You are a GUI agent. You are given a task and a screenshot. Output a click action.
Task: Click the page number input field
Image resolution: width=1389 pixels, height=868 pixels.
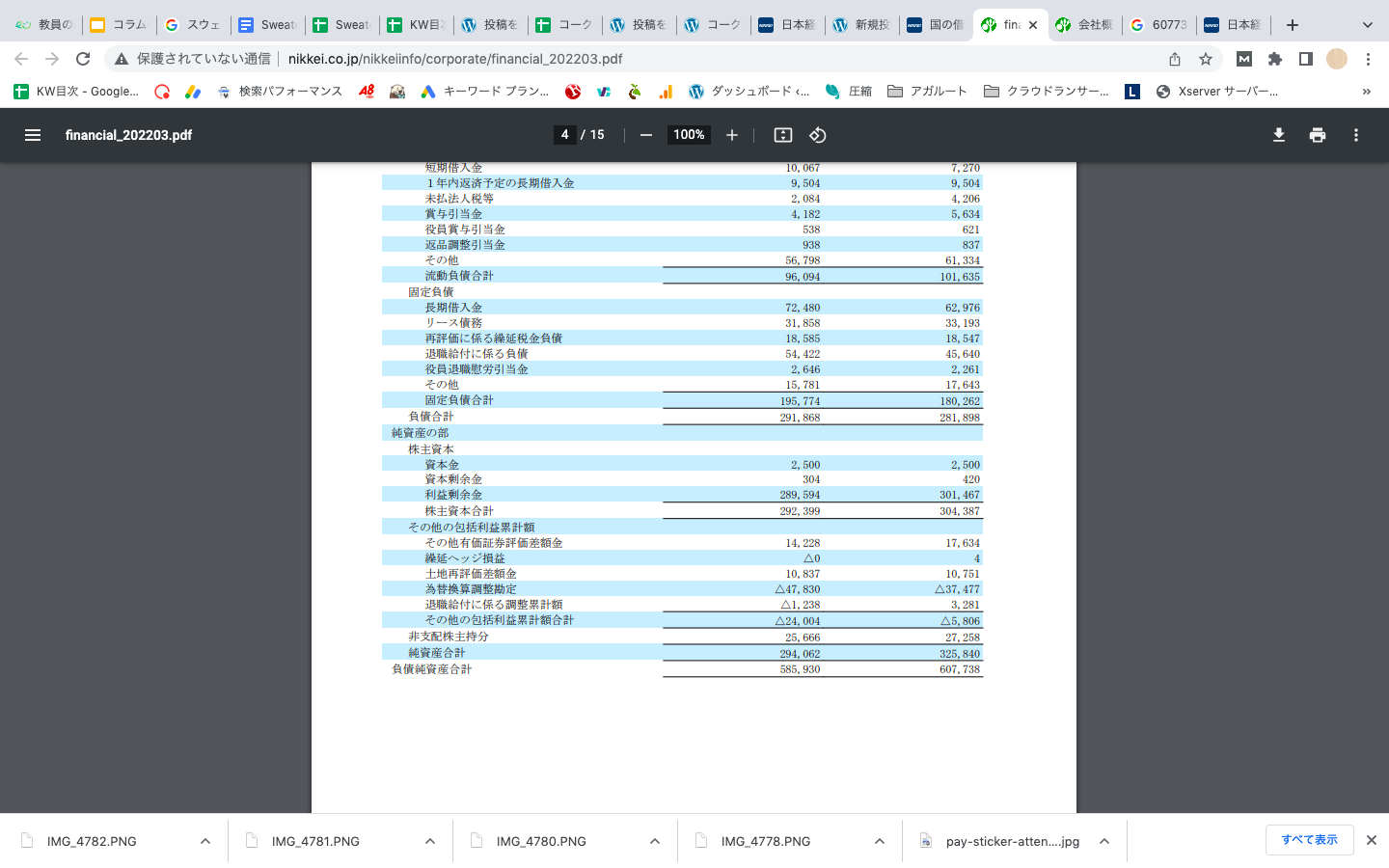[564, 135]
